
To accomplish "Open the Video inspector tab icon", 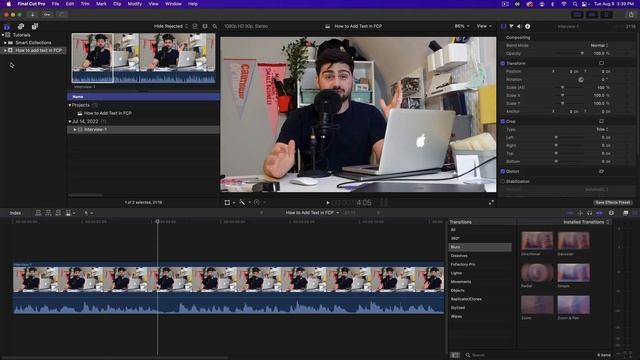I will point(503,26).
